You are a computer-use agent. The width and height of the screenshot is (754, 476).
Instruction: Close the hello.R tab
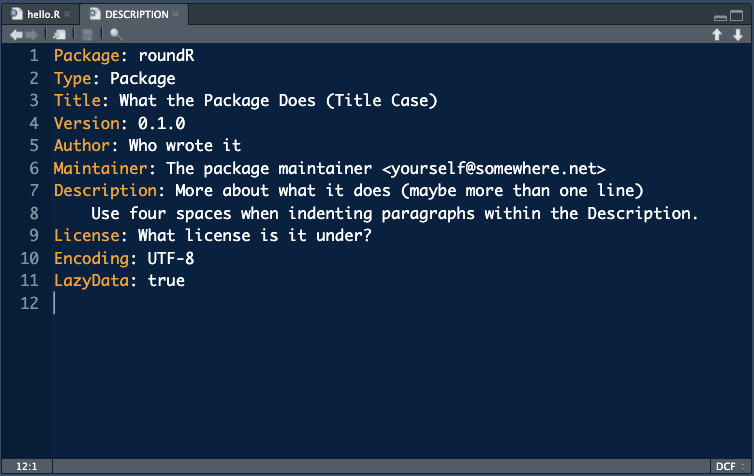(x=67, y=14)
